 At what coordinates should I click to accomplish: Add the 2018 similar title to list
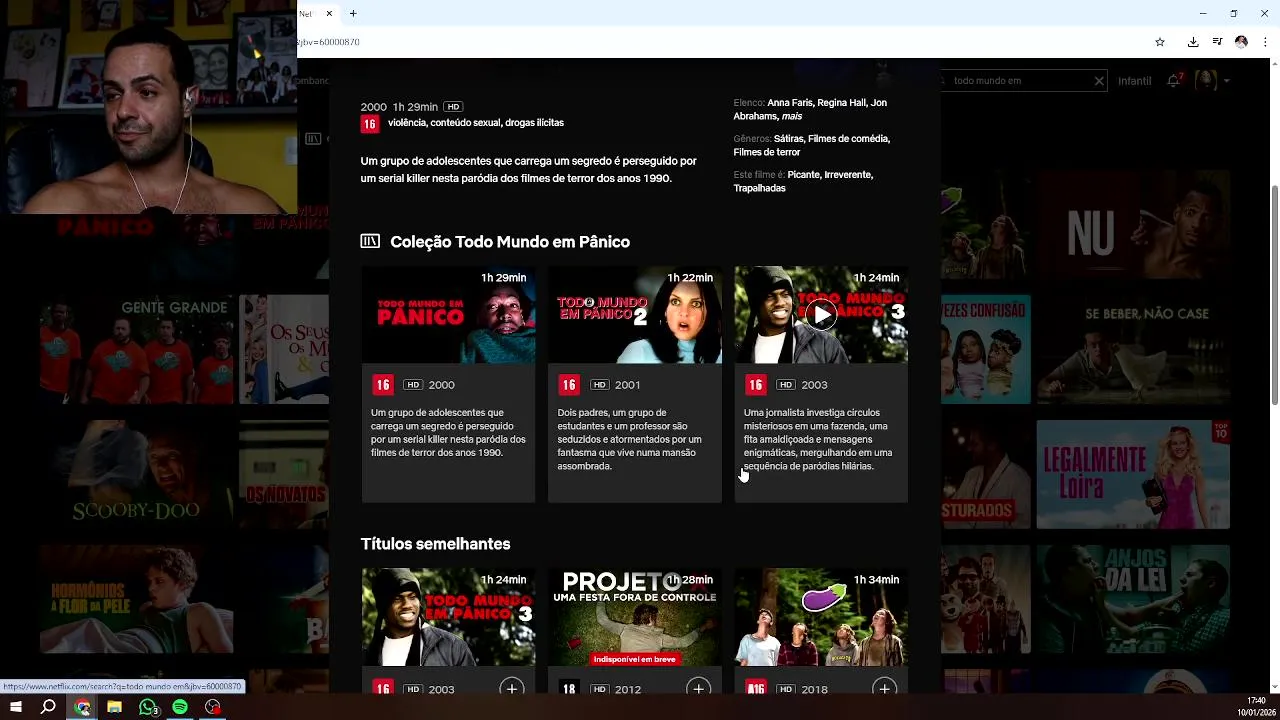pyautogui.click(x=884, y=688)
